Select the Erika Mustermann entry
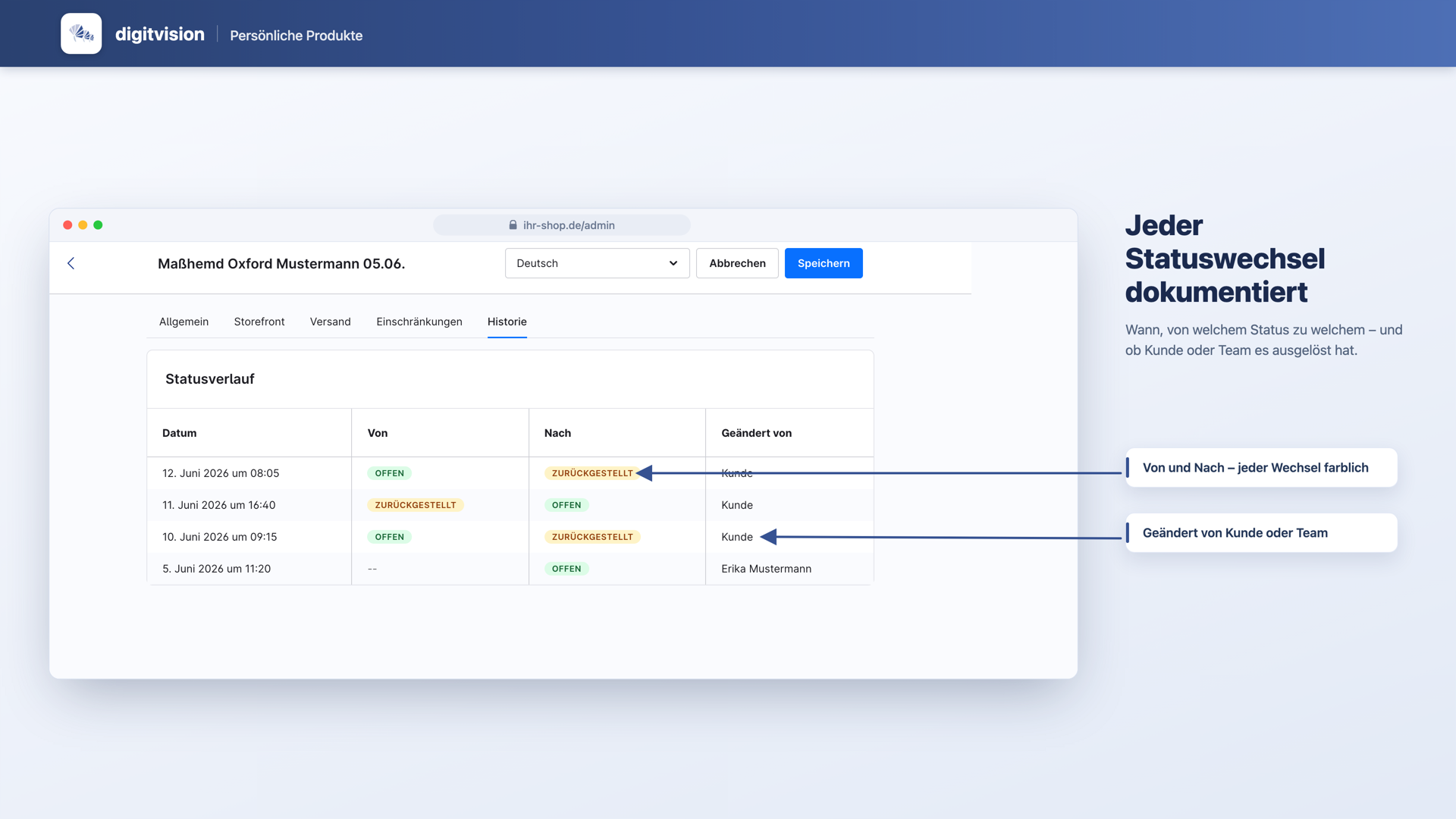Screen dimensions: 1456x819 [x=766, y=569]
